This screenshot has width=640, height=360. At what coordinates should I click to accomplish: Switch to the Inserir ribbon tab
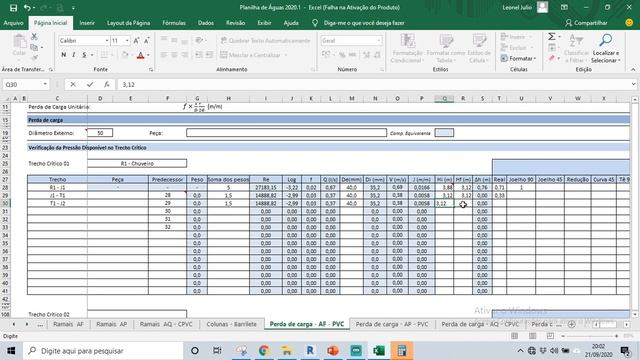87,23
